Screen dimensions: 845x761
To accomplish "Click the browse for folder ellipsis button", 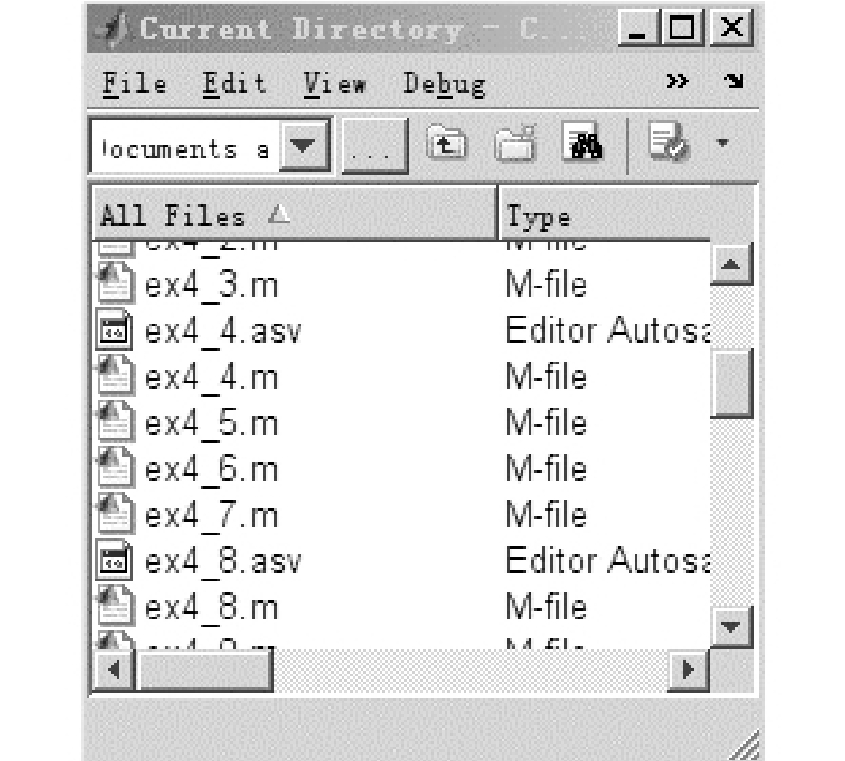I will (373, 148).
